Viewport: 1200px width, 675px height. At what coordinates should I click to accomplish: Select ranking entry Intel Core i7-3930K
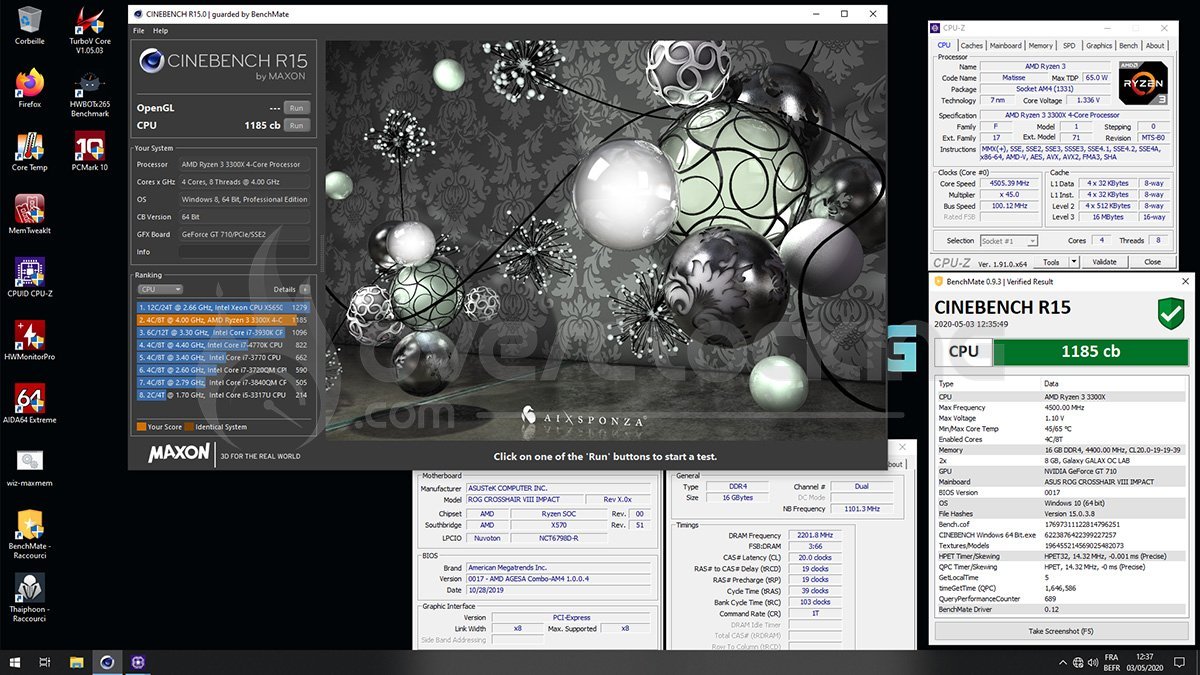pos(225,332)
